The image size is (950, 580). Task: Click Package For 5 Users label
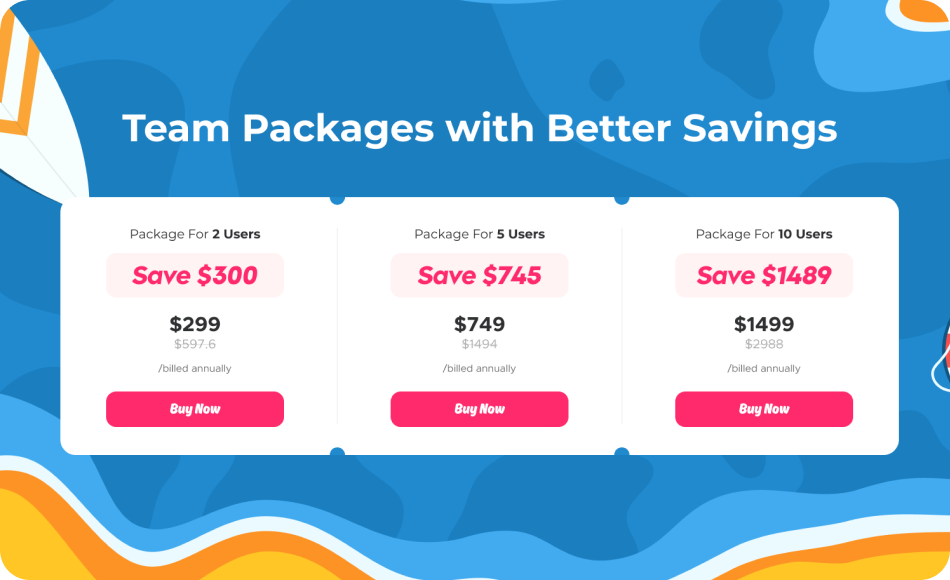(x=479, y=234)
